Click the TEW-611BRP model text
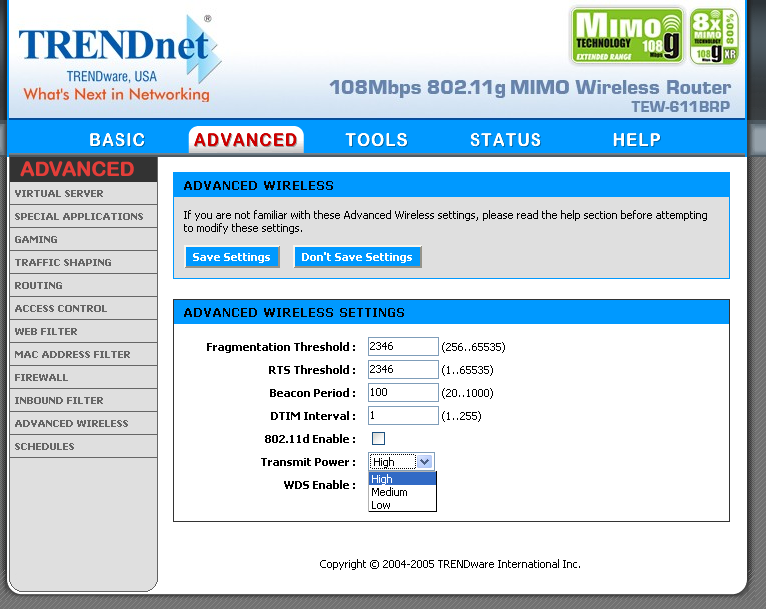 point(681,106)
